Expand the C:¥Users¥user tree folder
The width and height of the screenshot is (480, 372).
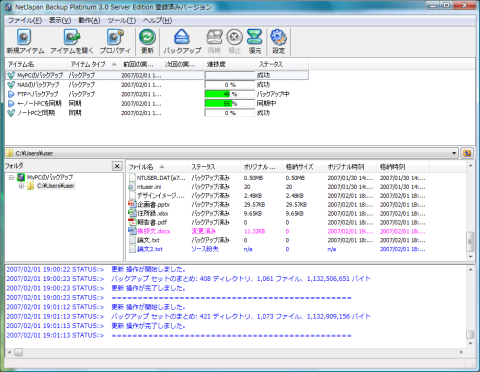coord(21,186)
